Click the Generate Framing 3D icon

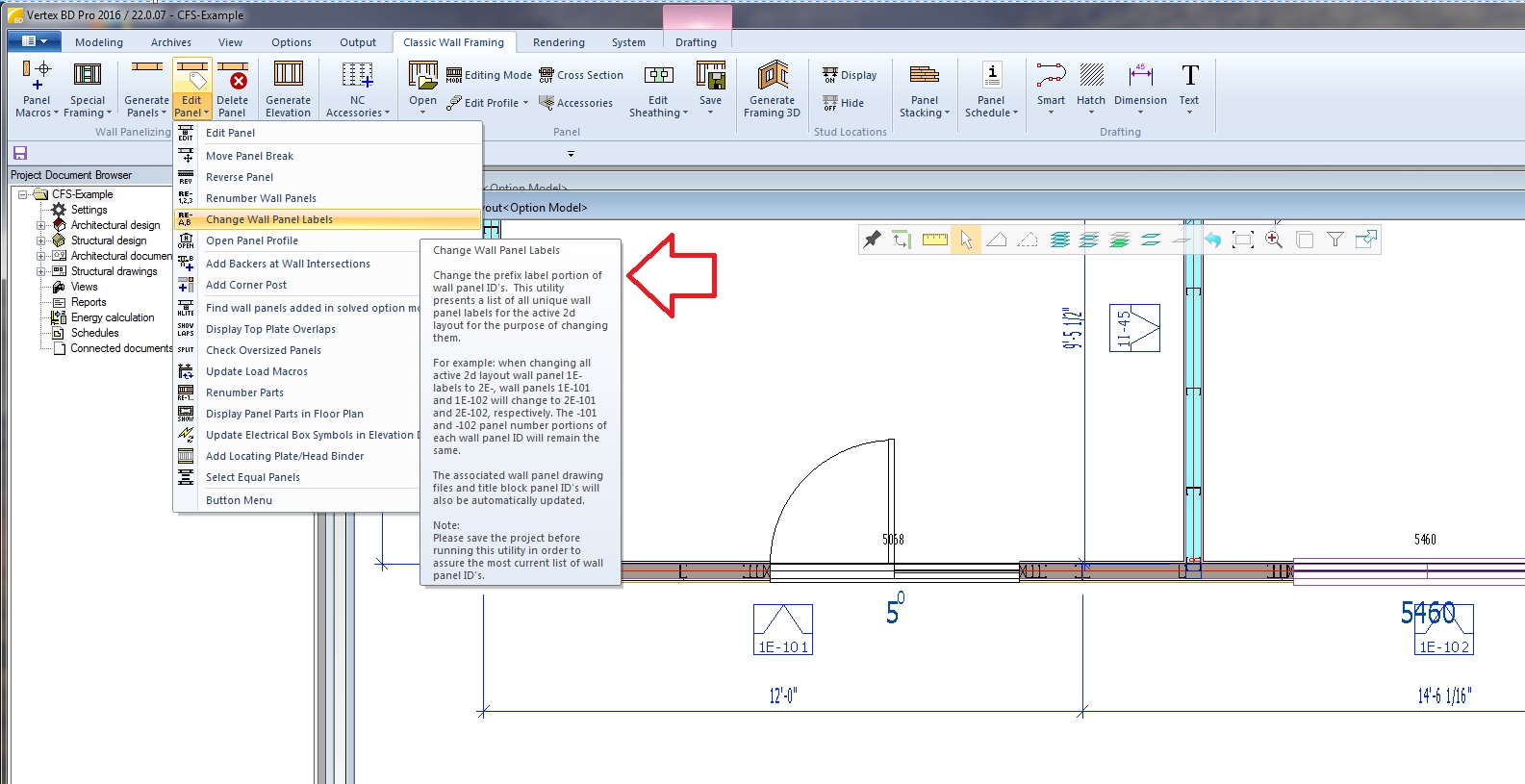pyautogui.click(x=772, y=89)
